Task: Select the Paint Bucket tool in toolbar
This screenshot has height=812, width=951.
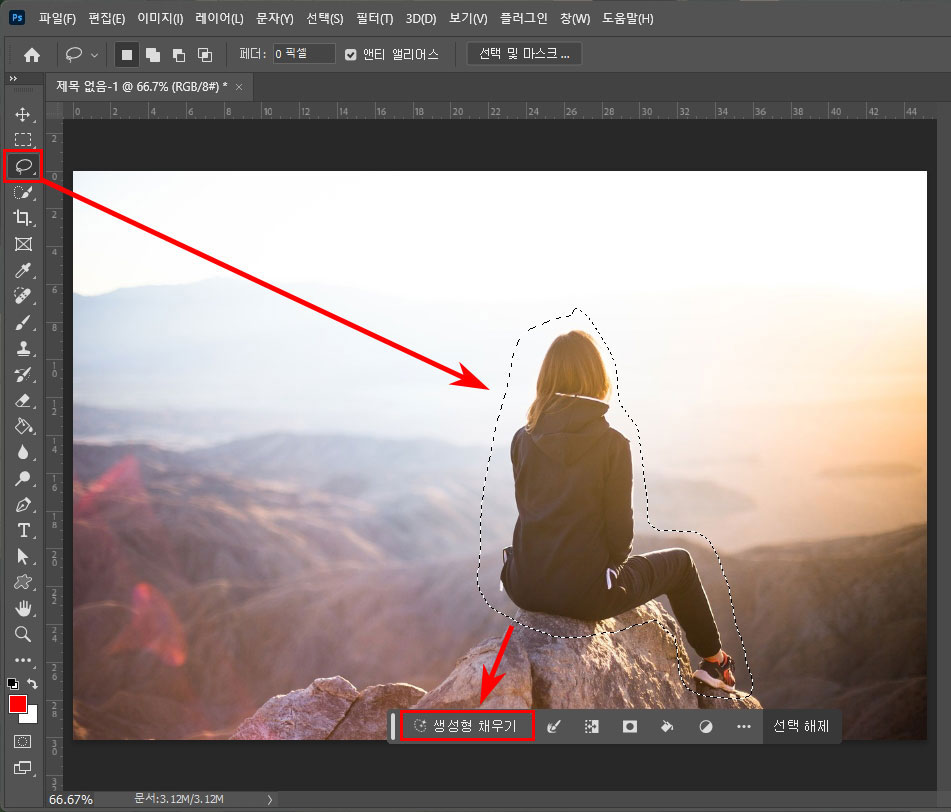Action: 23,426
